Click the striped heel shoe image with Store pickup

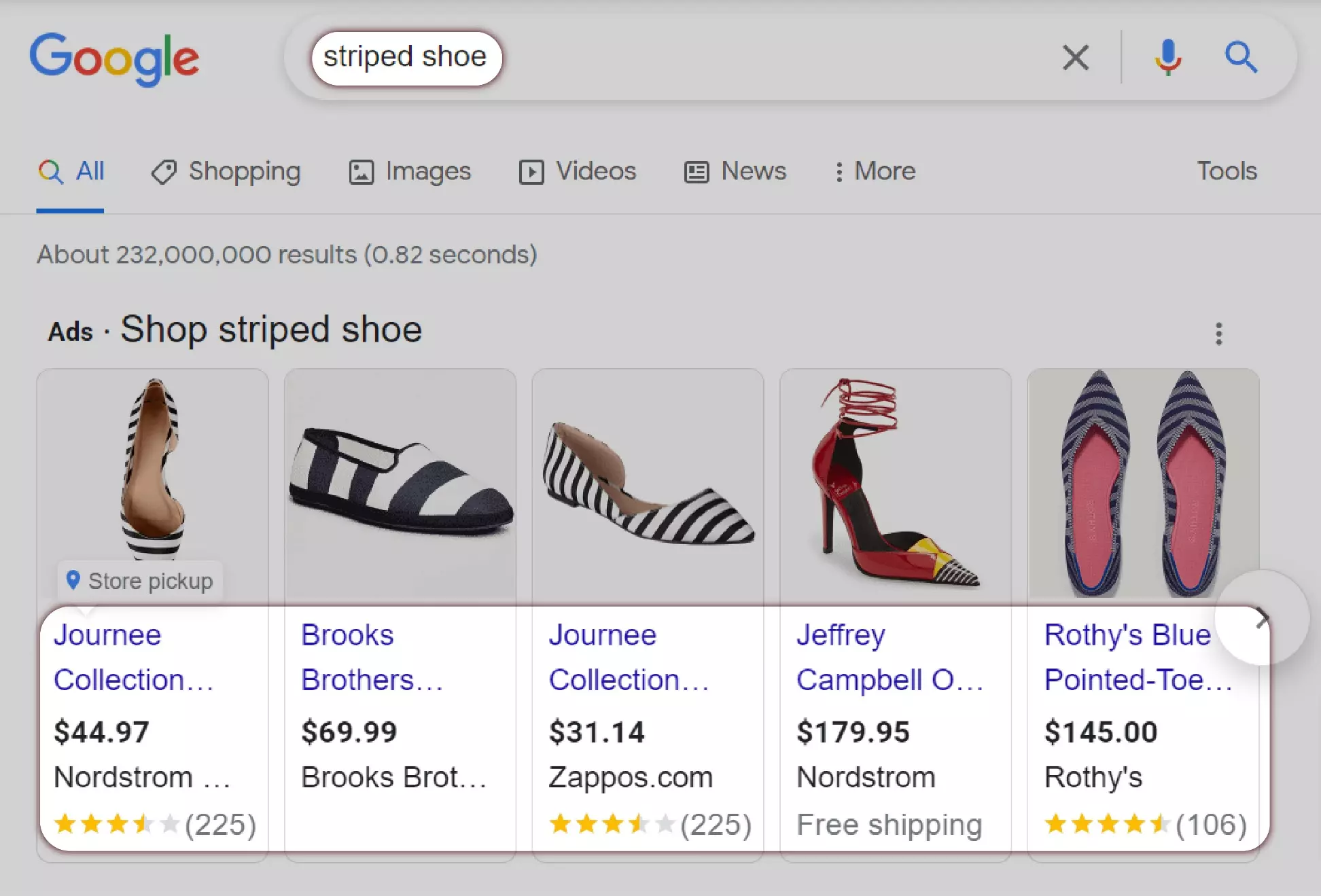(153, 469)
